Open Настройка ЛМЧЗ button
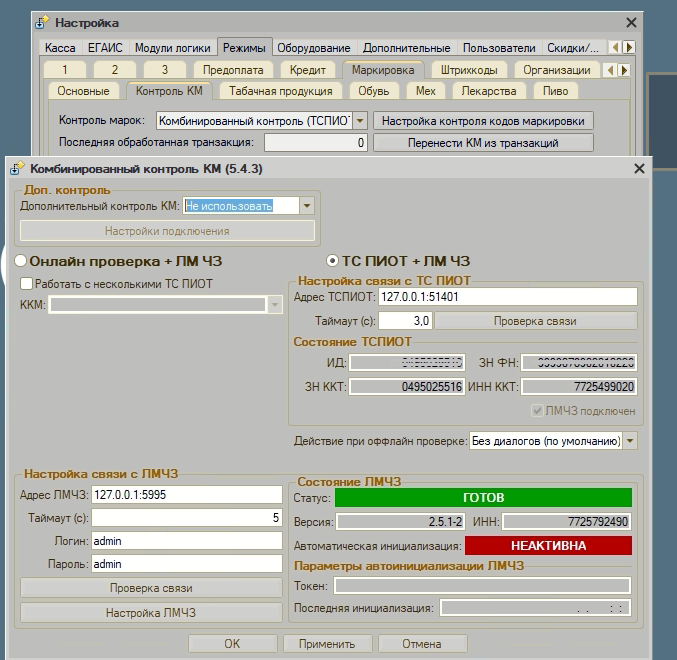The width and height of the screenshot is (677, 660). [151, 613]
